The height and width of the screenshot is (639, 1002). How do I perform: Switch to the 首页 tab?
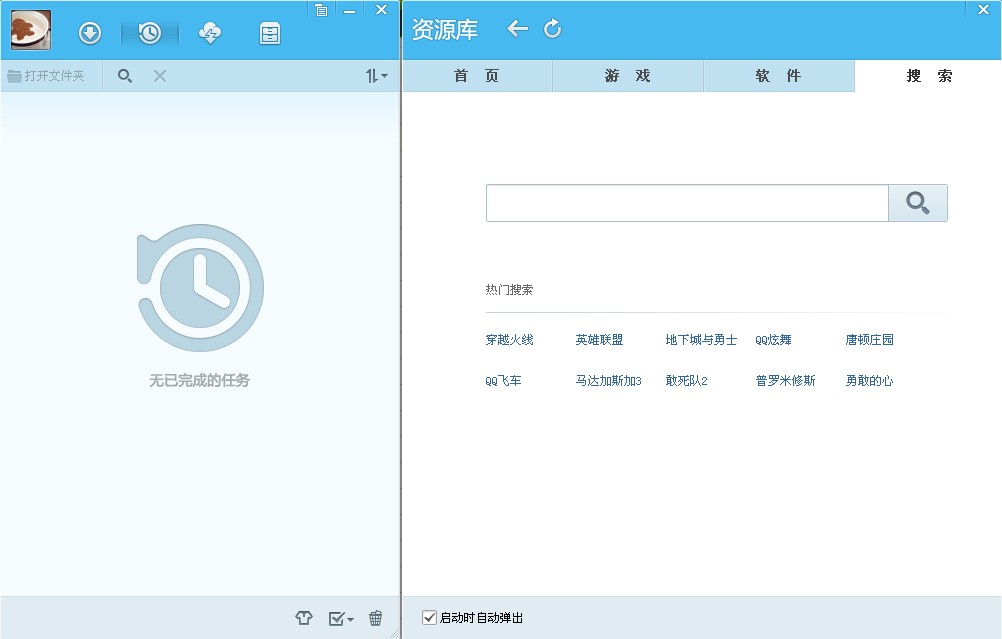477,76
